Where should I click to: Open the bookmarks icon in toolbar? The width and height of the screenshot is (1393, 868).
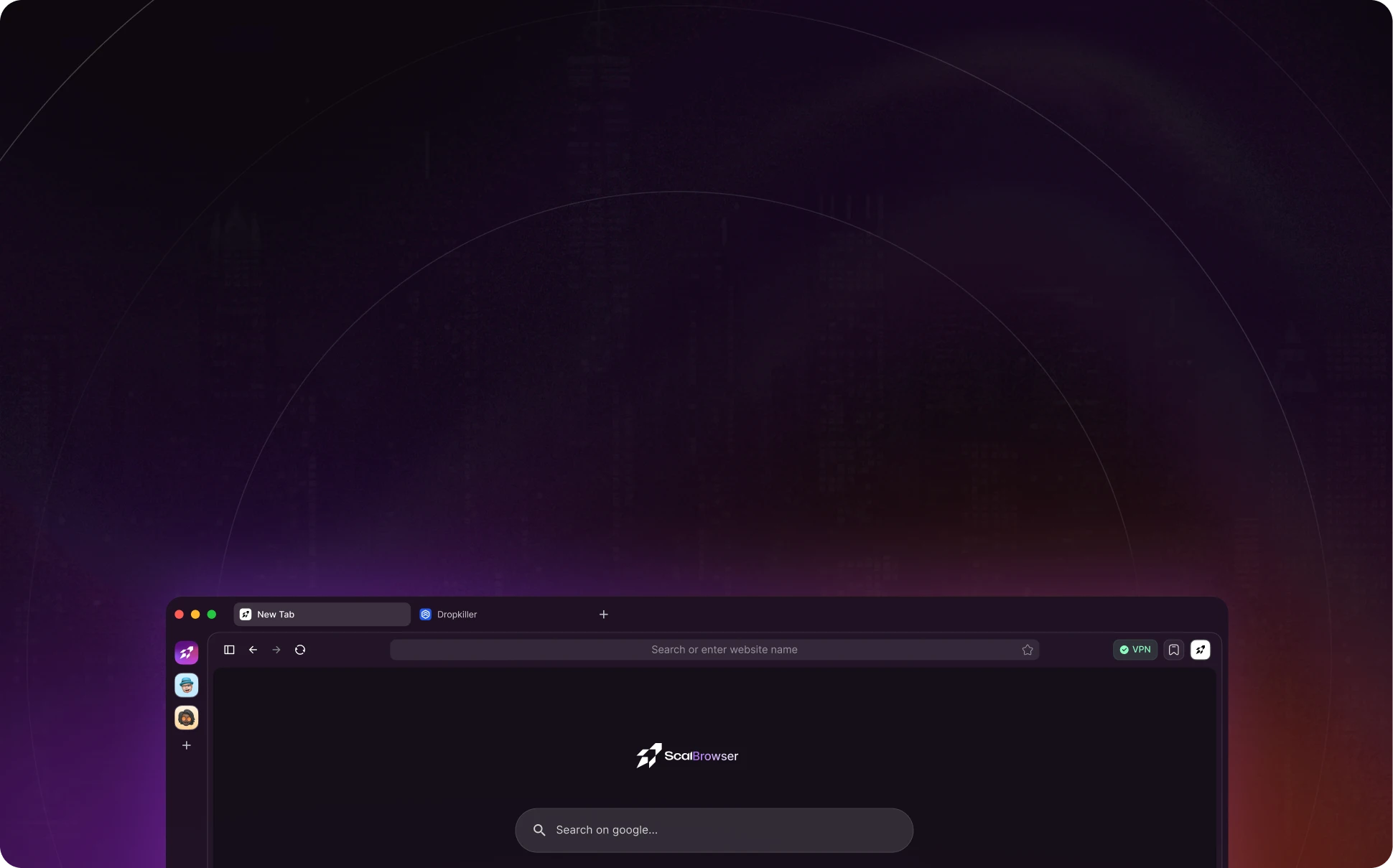[1173, 650]
